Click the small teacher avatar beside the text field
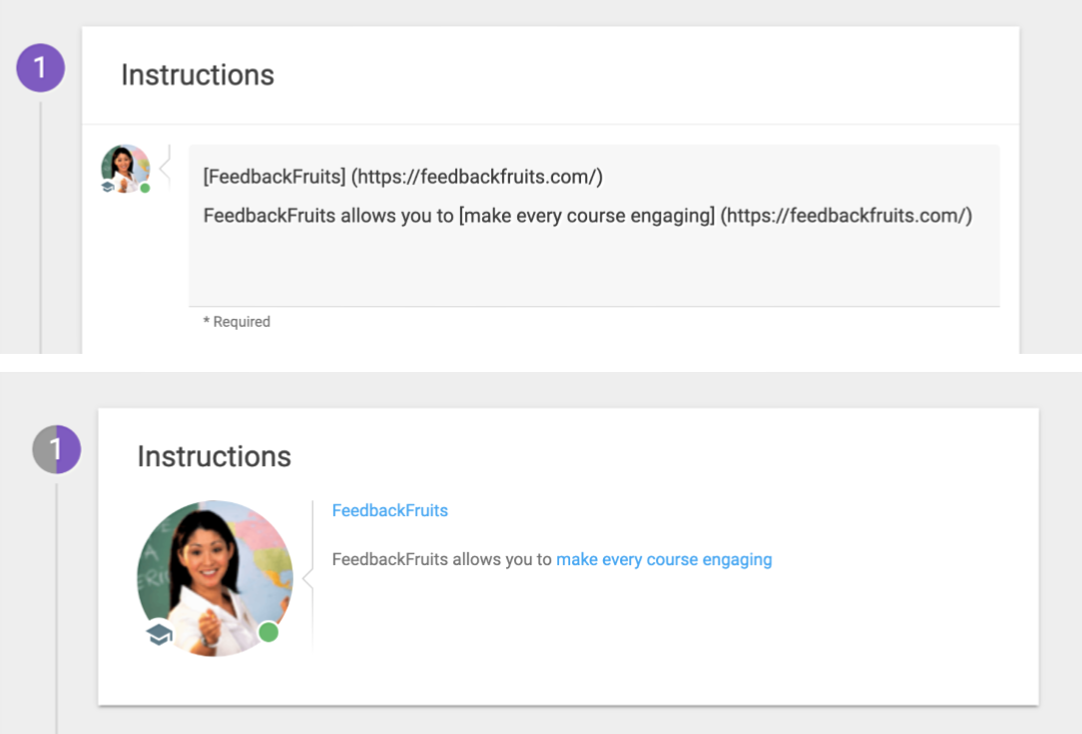The height and width of the screenshot is (734, 1082). [x=126, y=169]
